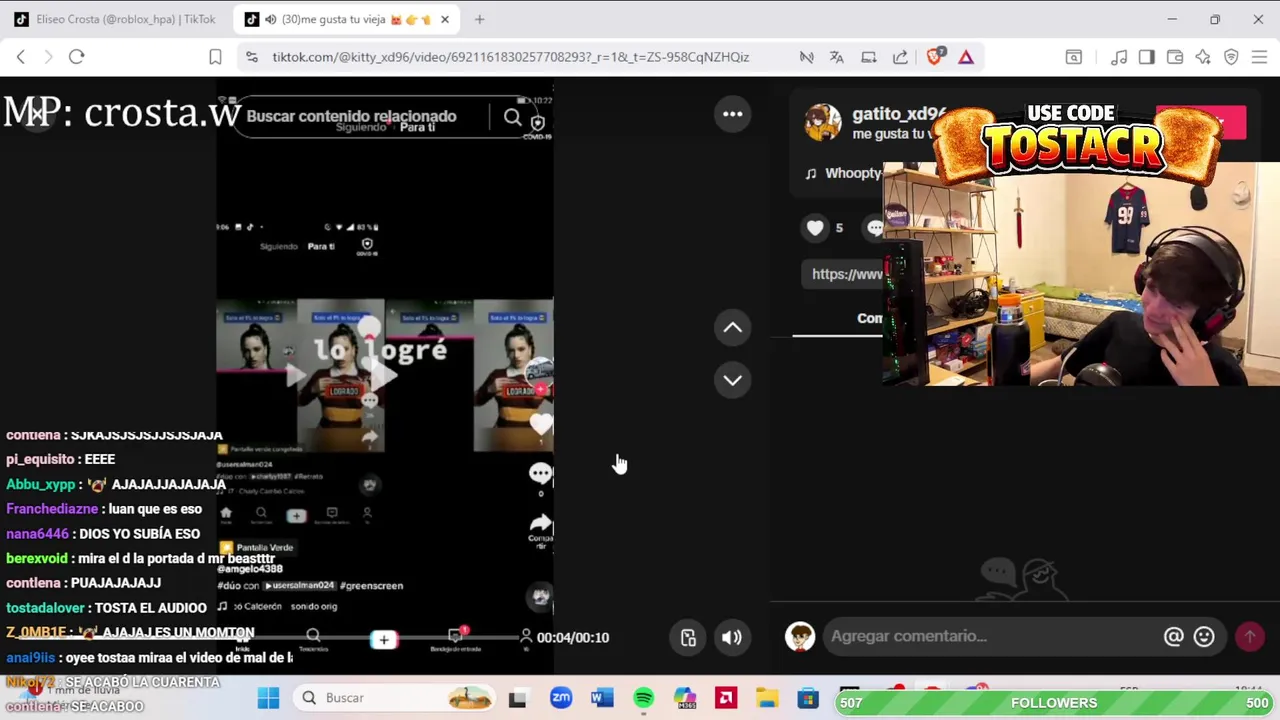
Task: Launch Microsoft Word from taskbar
Action: pos(602,698)
